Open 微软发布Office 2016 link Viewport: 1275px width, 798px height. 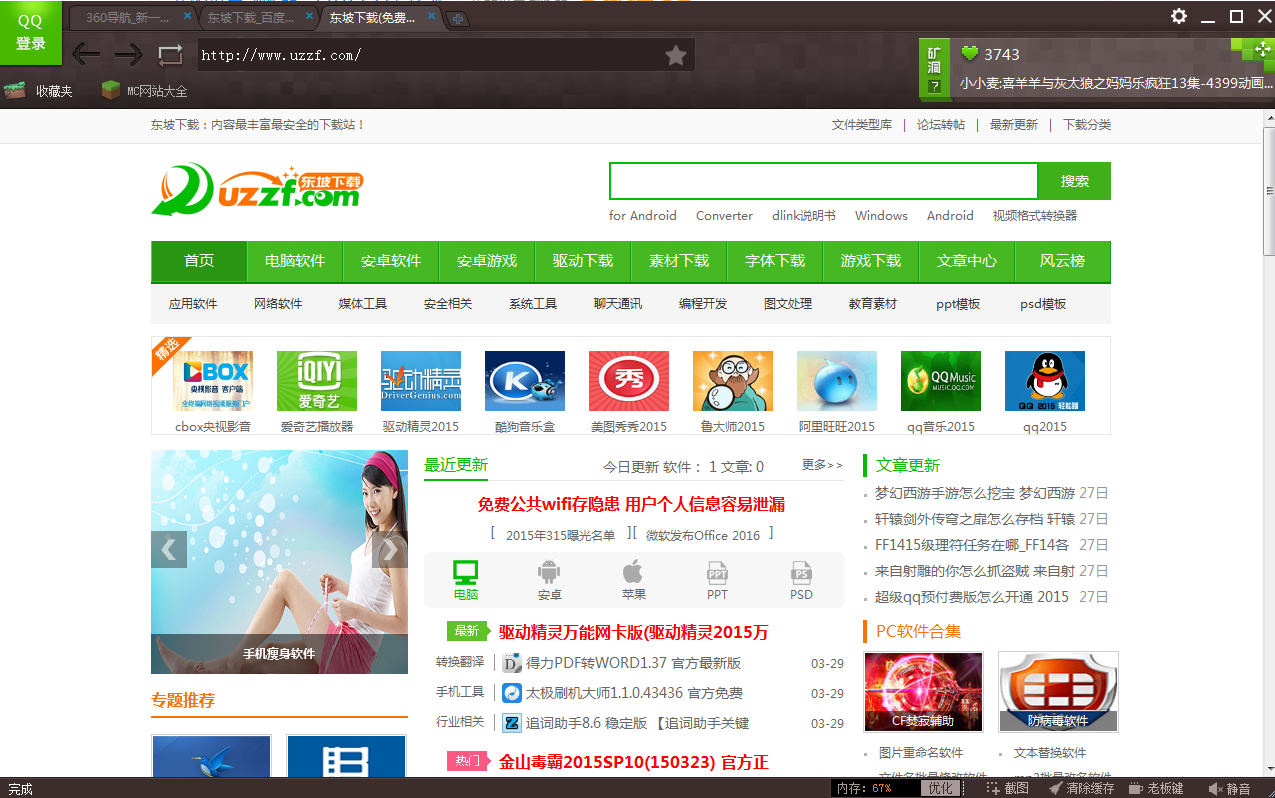tap(703, 535)
